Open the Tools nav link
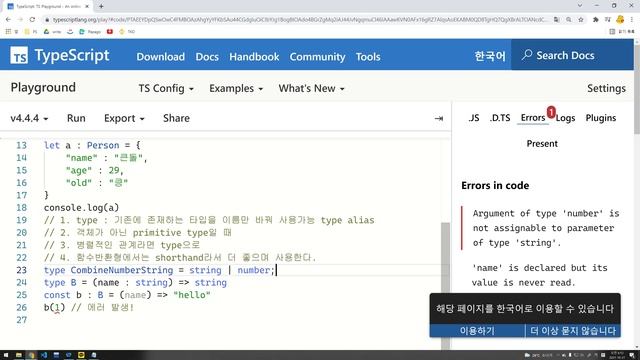Screen dimensions: 640x360 coord(368,57)
